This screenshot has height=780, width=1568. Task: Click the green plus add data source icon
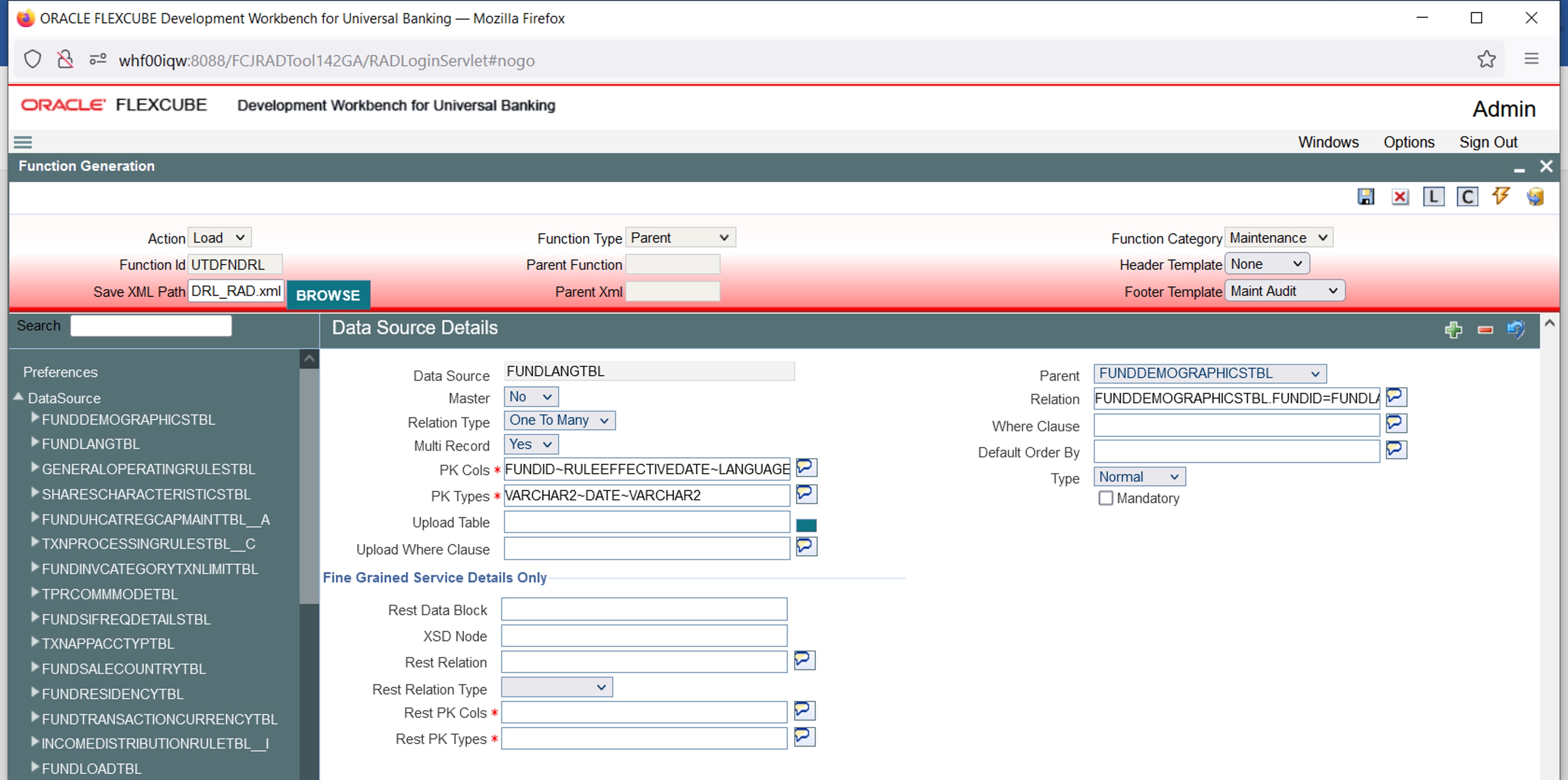coord(1453,330)
